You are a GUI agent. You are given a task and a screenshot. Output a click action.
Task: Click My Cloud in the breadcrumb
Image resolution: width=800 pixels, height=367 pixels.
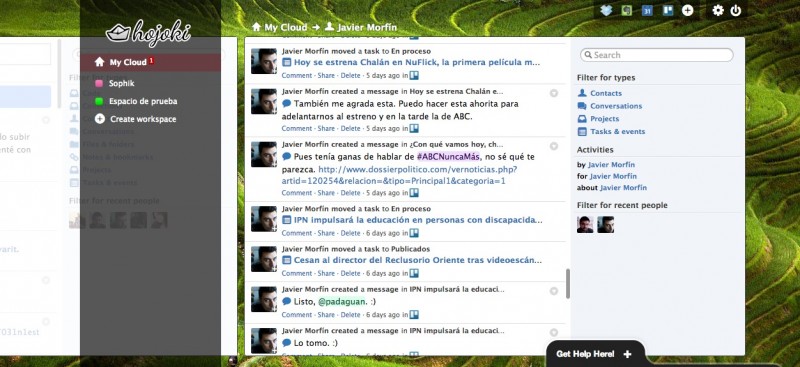[286, 27]
